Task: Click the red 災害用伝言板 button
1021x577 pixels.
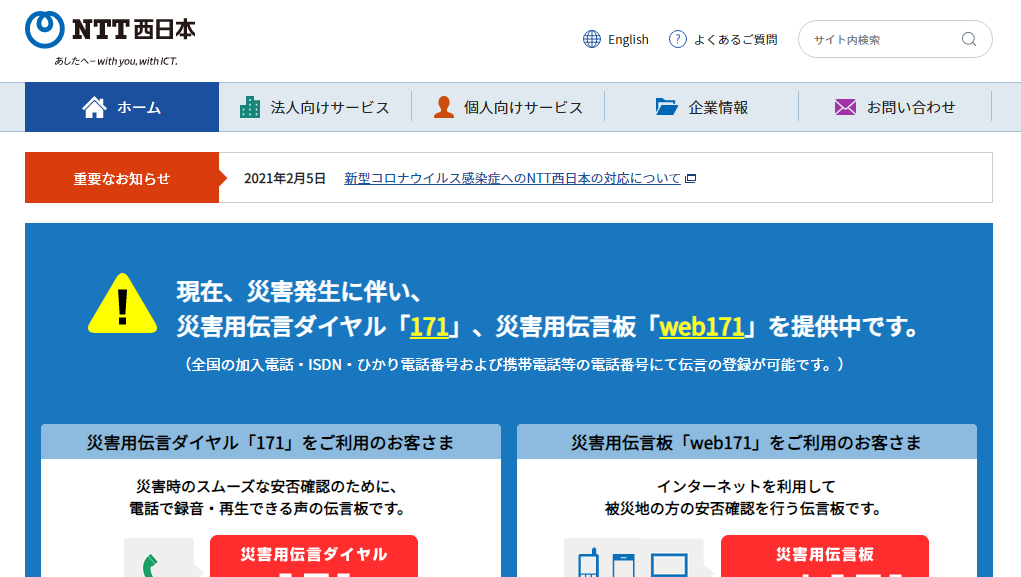Action: (x=825, y=556)
